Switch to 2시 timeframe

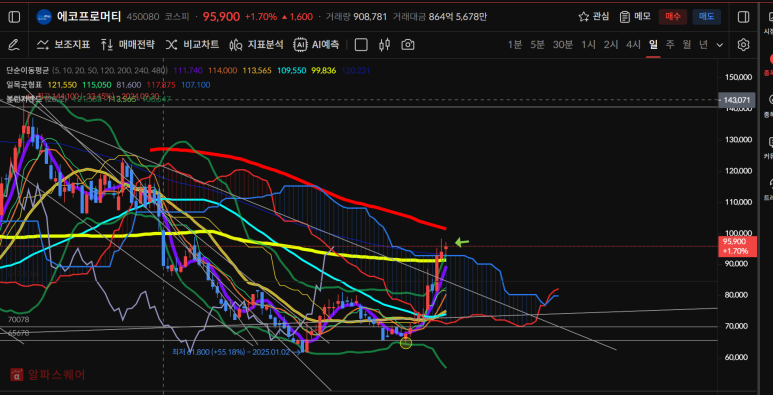click(x=611, y=45)
